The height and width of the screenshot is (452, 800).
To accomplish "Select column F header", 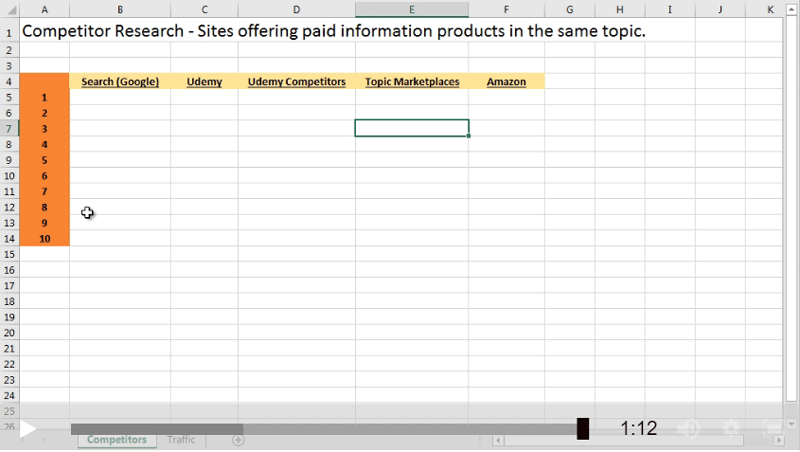I will point(506,9).
